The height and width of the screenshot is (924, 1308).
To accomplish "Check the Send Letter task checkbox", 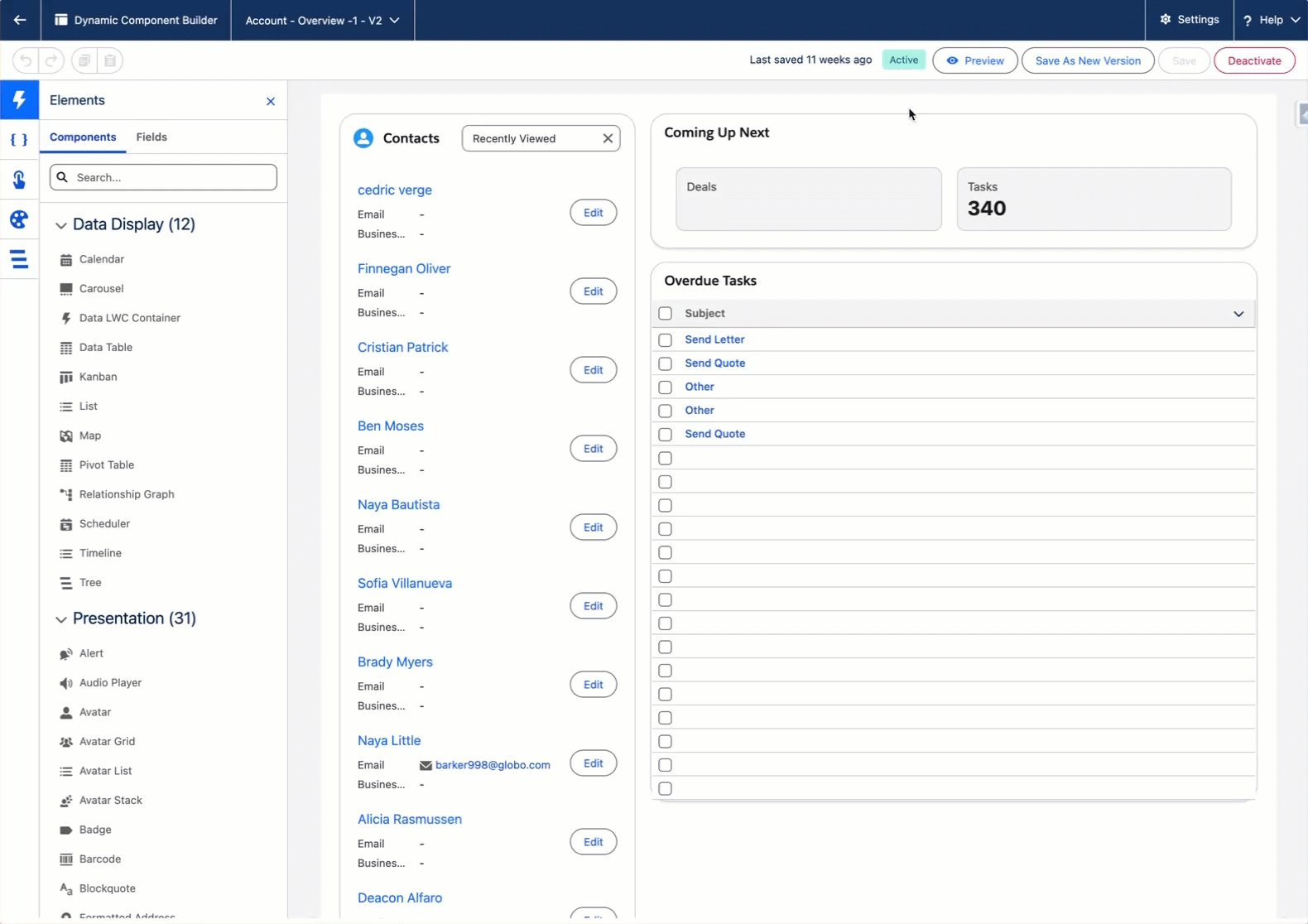I will pos(665,340).
